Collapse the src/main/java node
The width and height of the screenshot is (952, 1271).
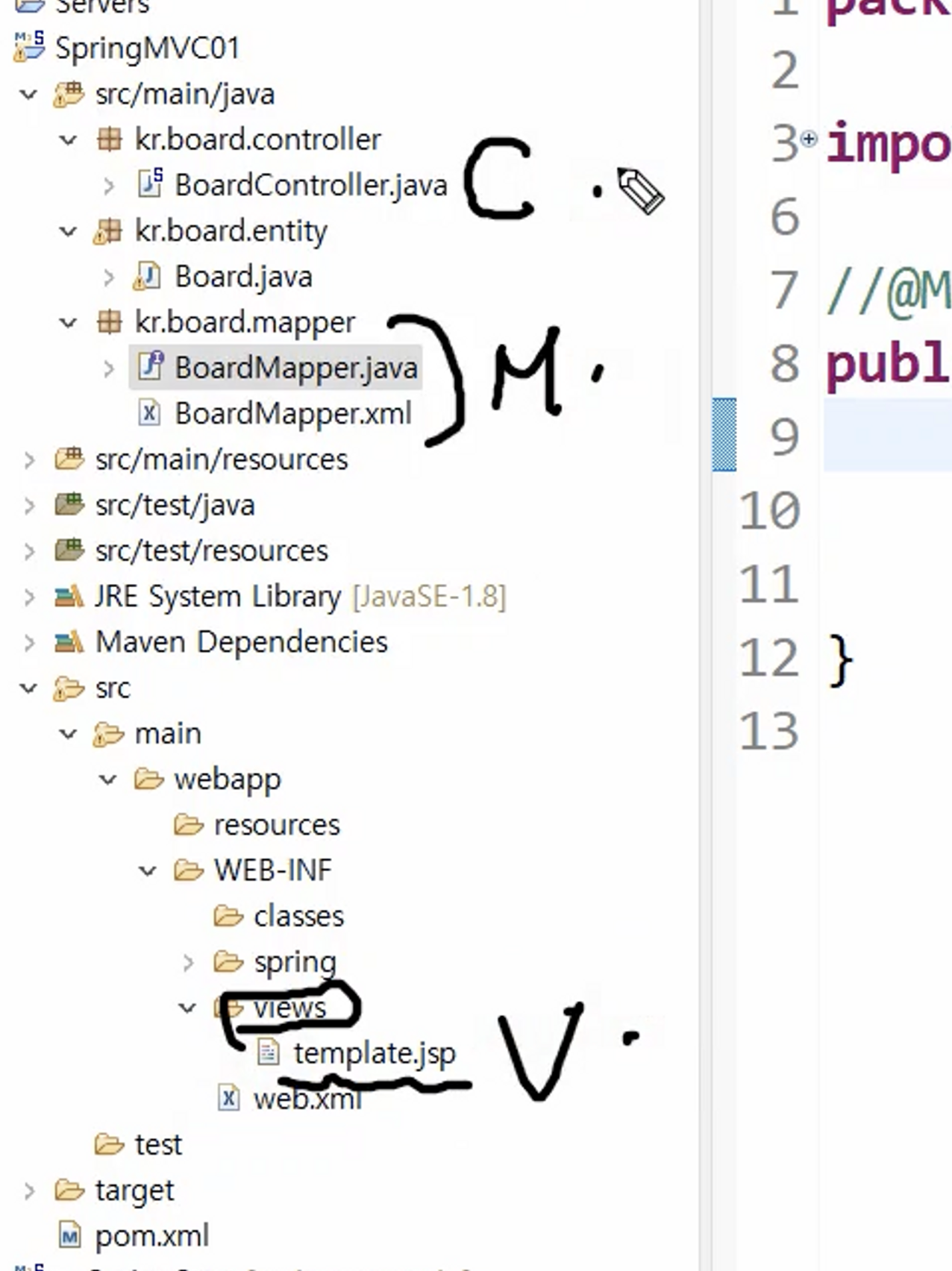[x=28, y=95]
